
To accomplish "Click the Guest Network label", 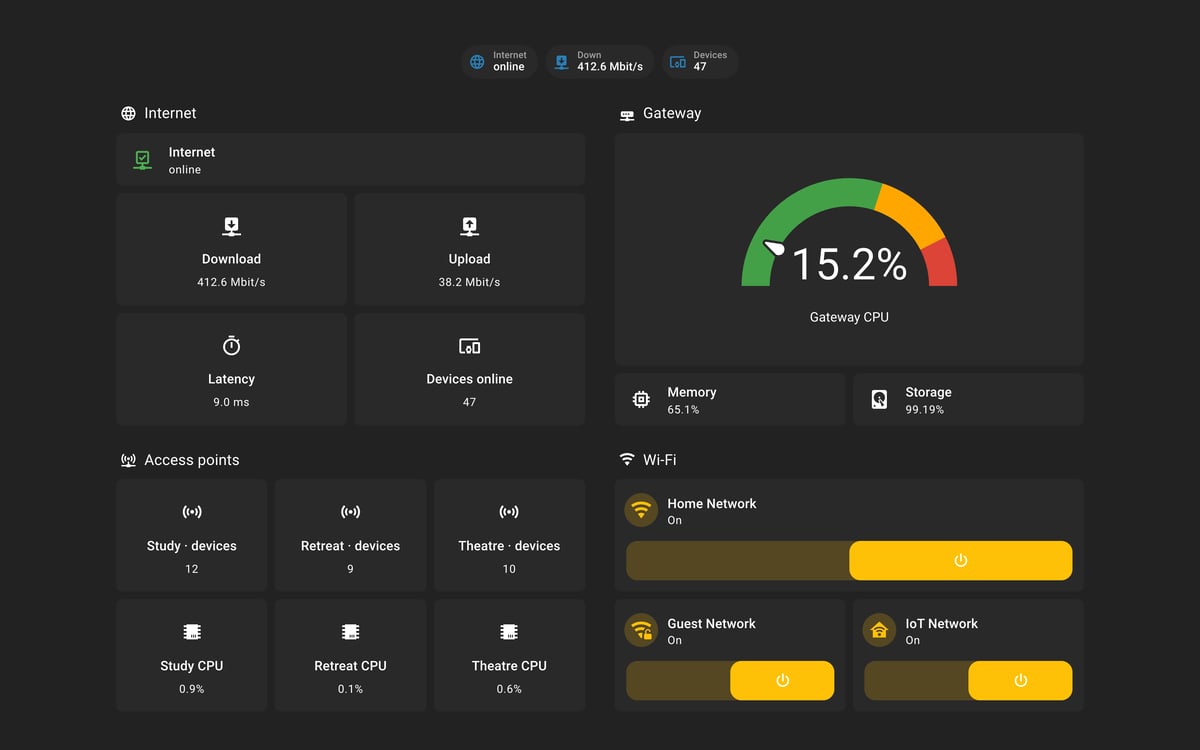I will pyautogui.click(x=711, y=623).
